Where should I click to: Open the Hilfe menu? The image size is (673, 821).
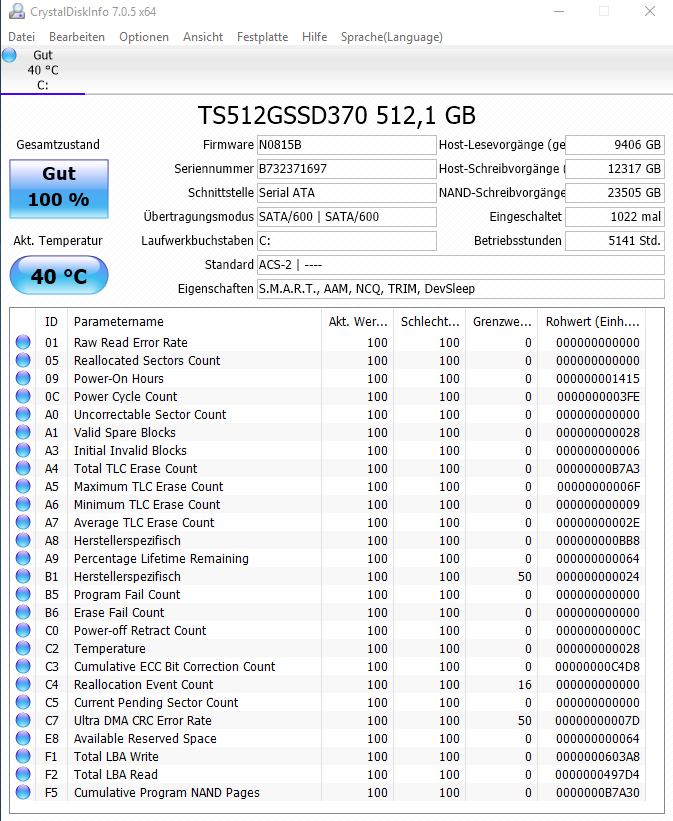coord(315,37)
